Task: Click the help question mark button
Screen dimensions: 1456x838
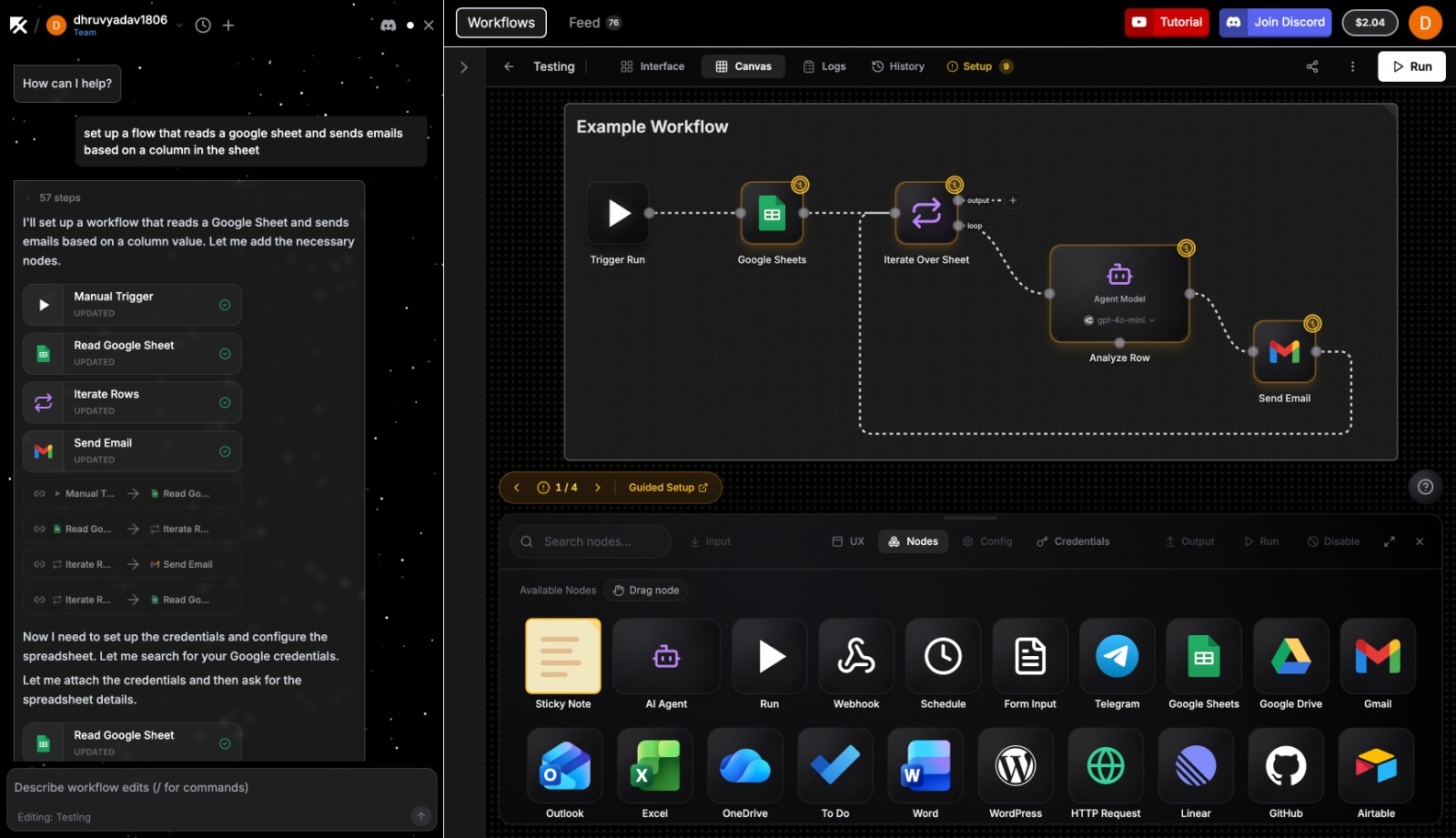Action: coord(1425,487)
